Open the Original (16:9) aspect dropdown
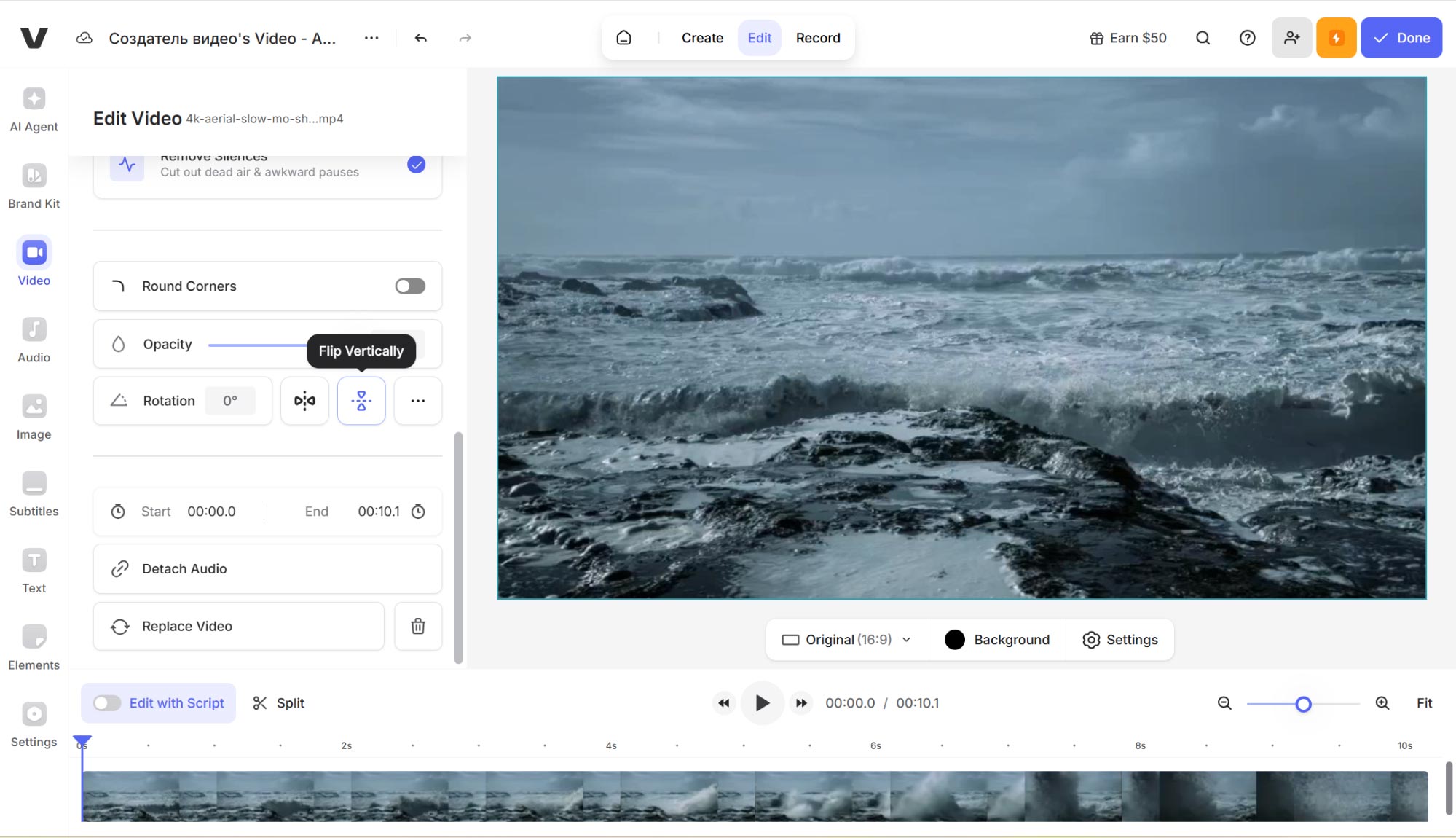Image resolution: width=1456 pixels, height=838 pixels. click(x=847, y=640)
